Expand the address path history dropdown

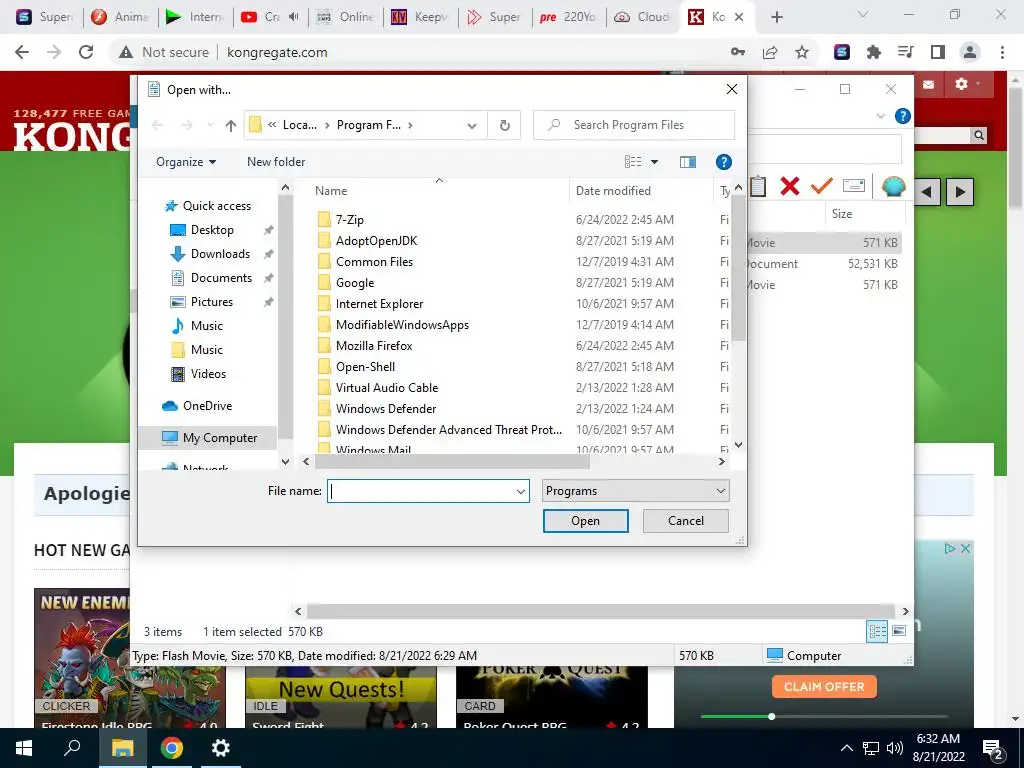(x=472, y=125)
